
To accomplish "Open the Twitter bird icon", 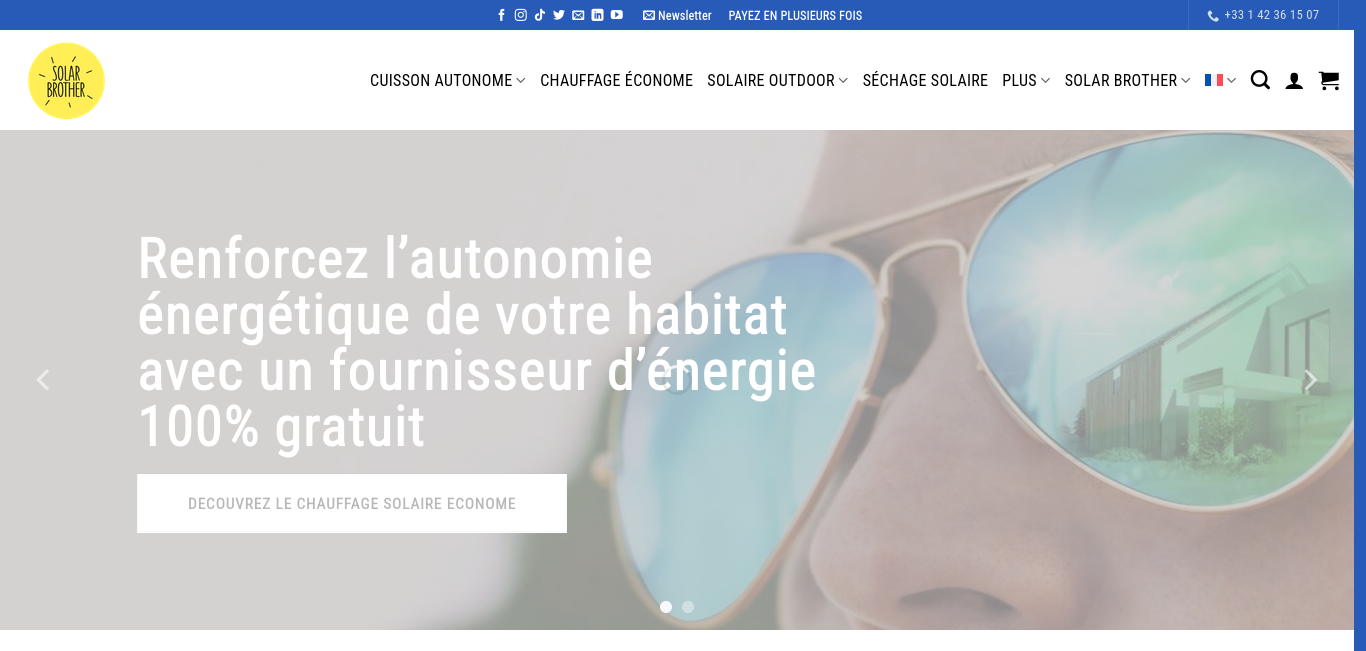I will (x=559, y=15).
